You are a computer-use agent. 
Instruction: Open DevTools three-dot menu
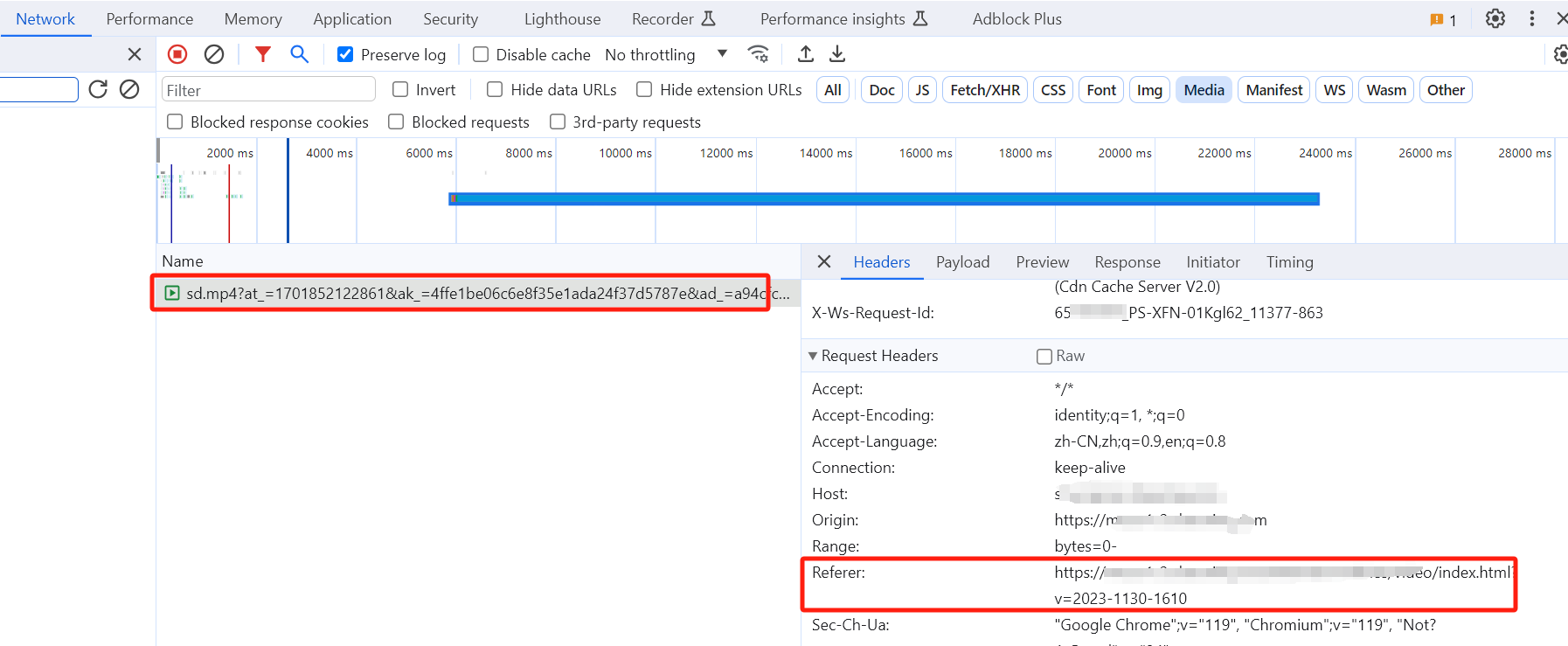pyautogui.click(x=1532, y=18)
